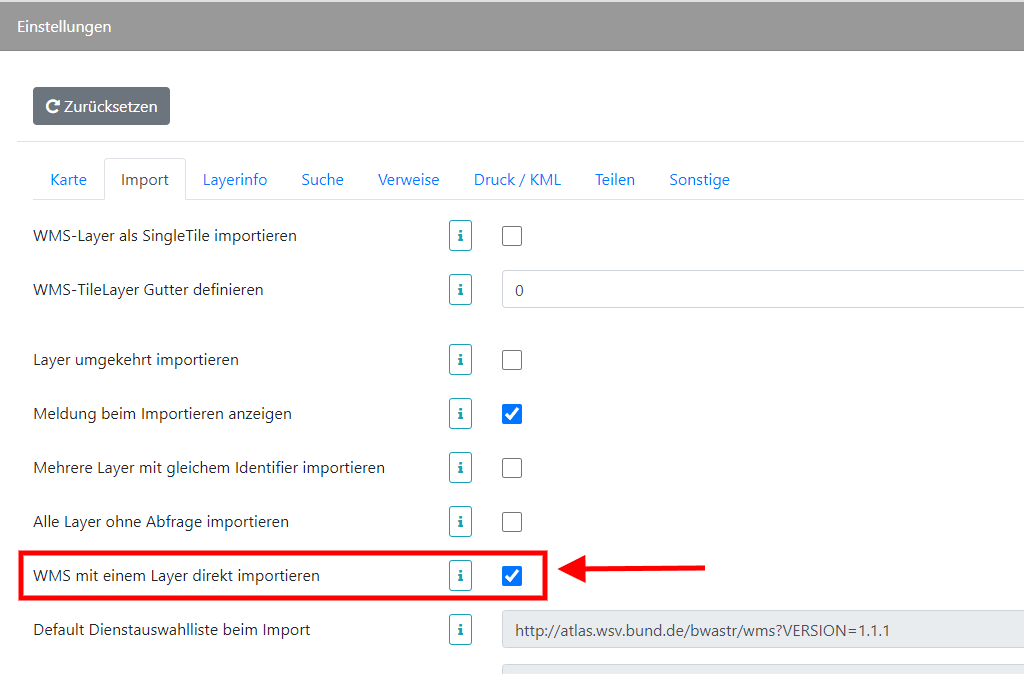1024x674 pixels.
Task: Open the Suche settings tab
Action: tap(322, 179)
